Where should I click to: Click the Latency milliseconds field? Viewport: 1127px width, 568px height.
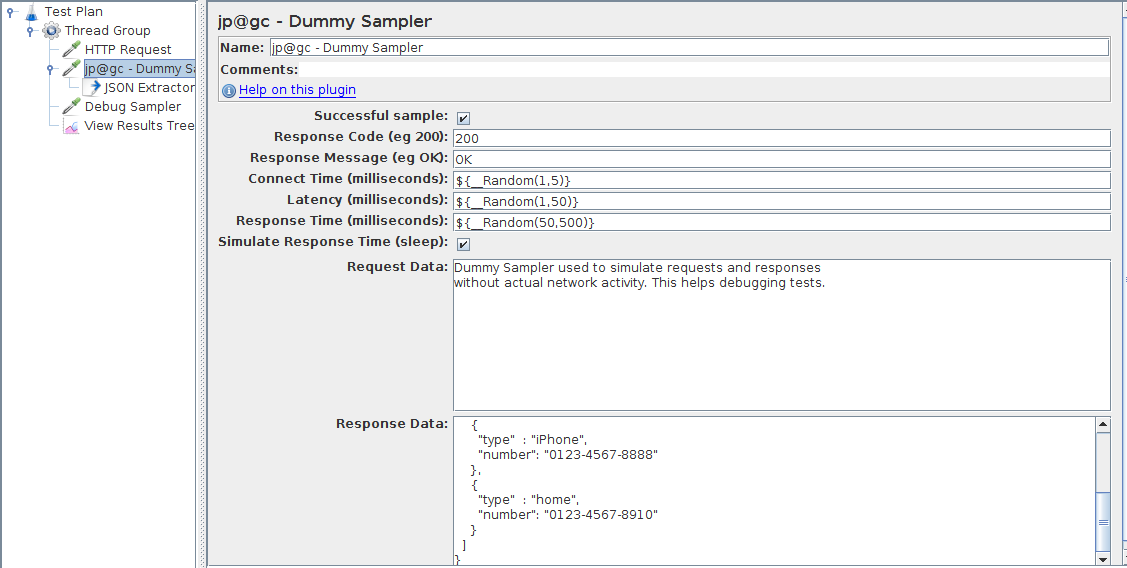point(781,201)
